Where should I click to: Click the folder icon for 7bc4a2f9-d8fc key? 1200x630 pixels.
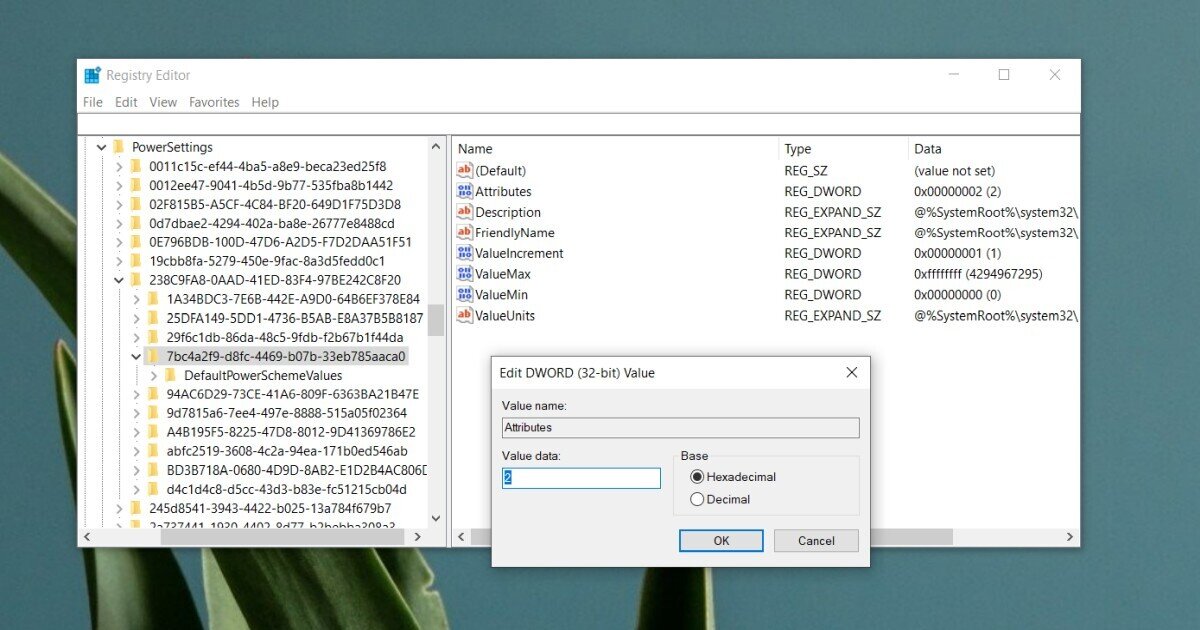pos(153,356)
